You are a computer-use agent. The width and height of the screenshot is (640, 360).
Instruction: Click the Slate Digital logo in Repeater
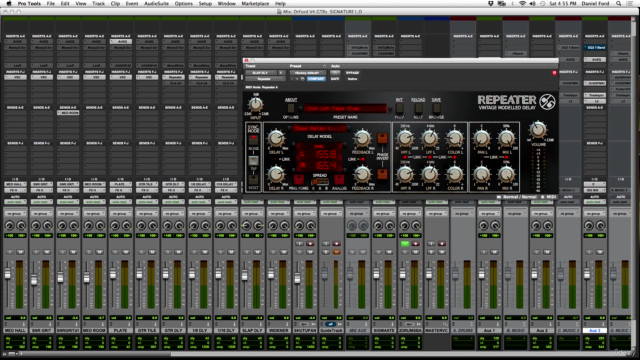[x=547, y=102]
